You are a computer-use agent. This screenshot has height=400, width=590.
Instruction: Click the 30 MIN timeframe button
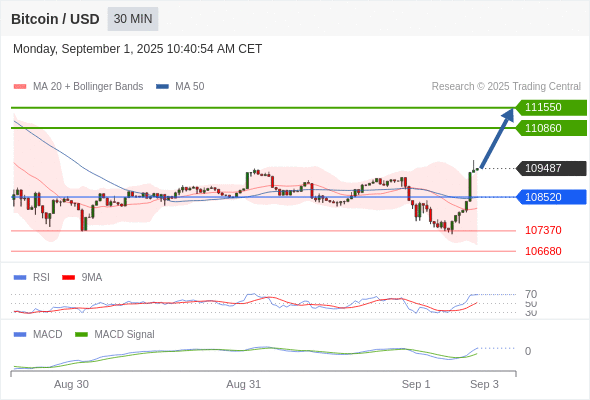point(133,19)
